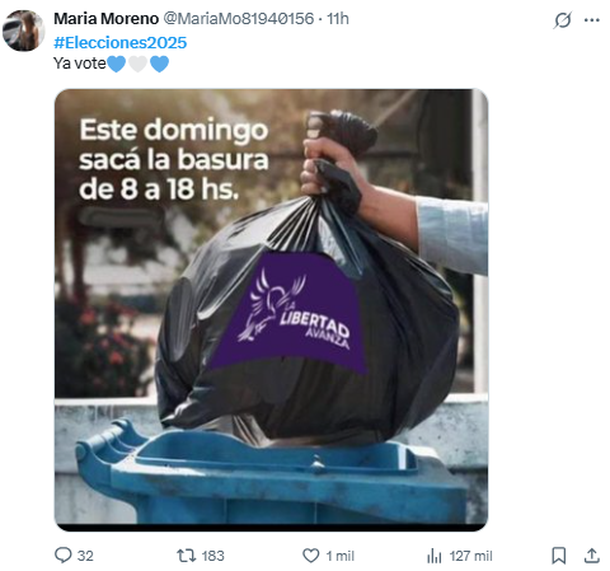Click the 11h post timestamp

click(338, 19)
